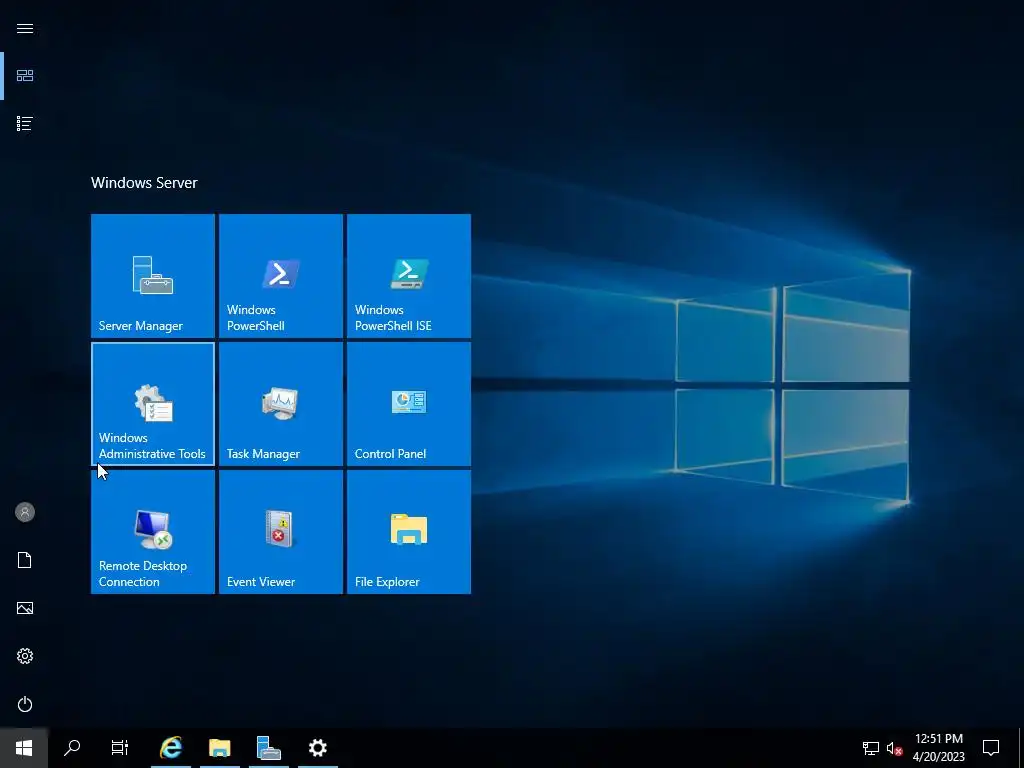
Task: Switch to the All apps list view
Action: (25, 123)
